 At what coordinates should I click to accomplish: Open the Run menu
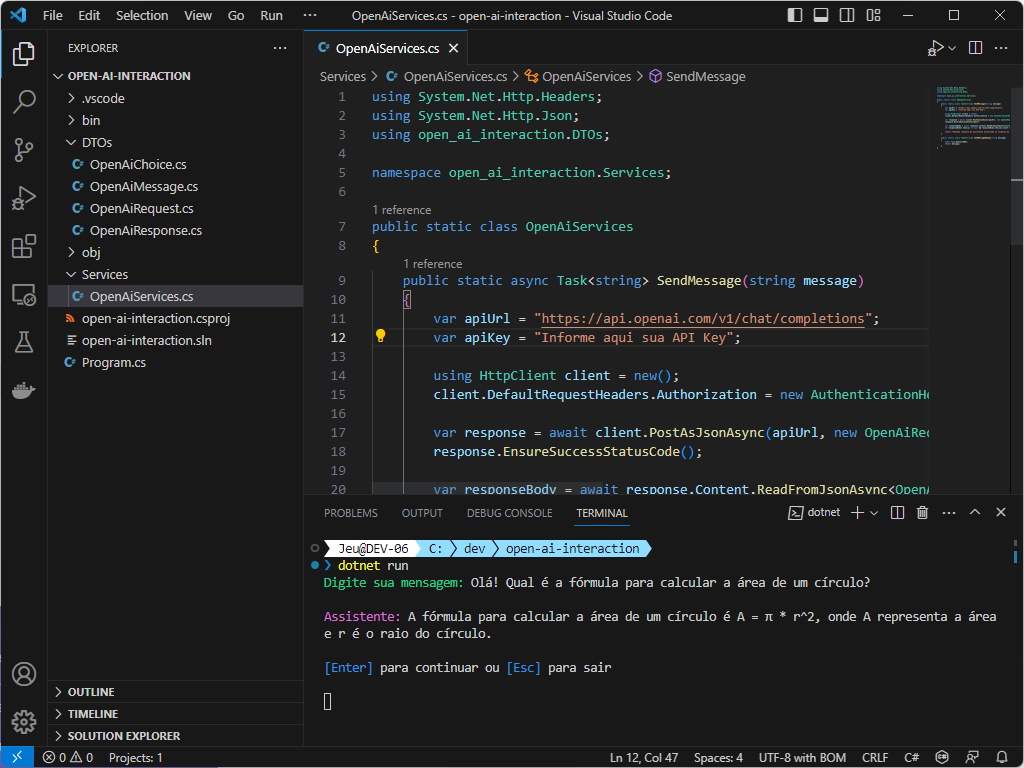(270, 15)
